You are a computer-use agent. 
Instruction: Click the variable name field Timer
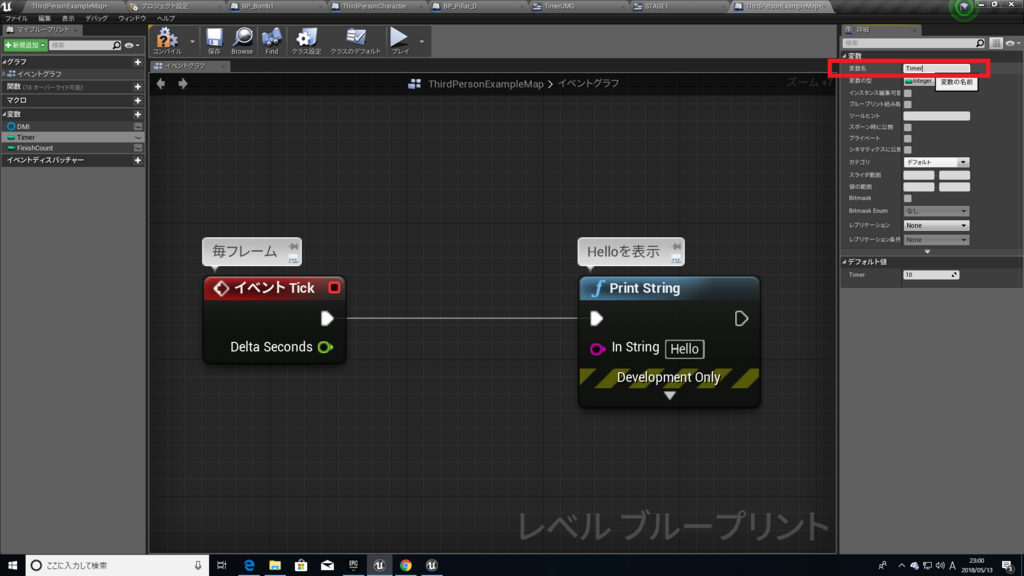[x=936, y=69]
